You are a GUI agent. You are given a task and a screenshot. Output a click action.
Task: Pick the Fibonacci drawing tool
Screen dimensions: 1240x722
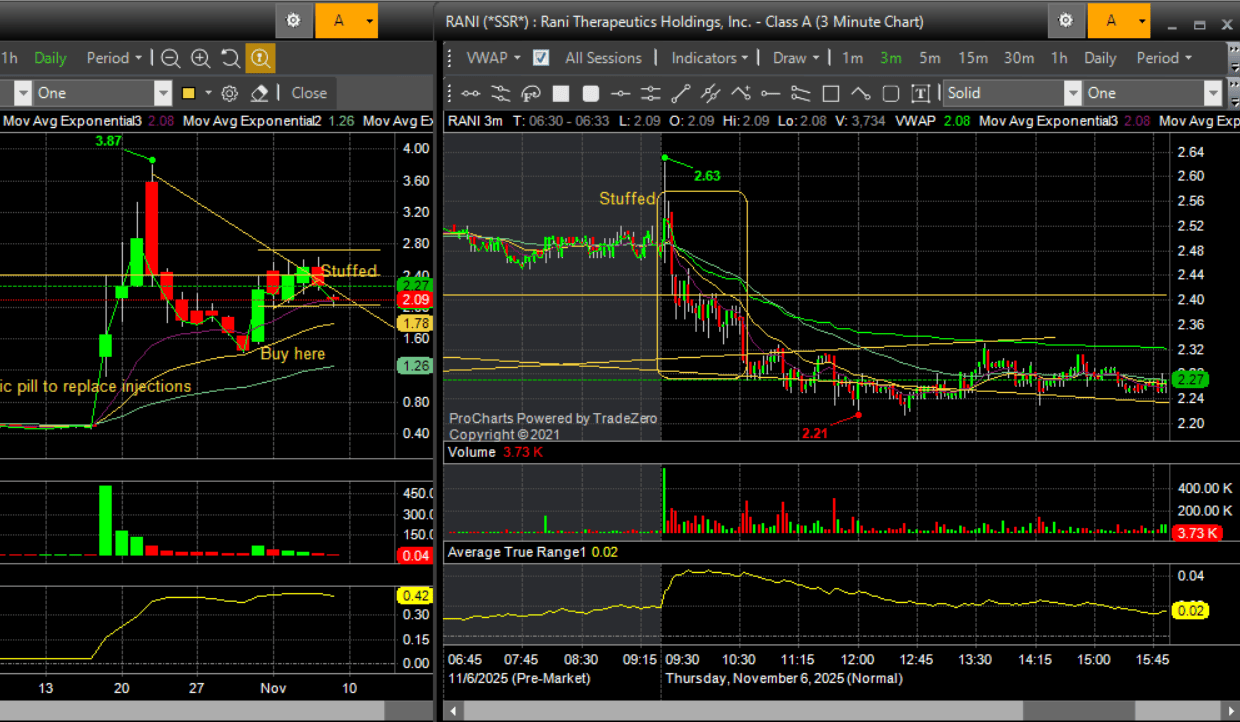(x=531, y=93)
